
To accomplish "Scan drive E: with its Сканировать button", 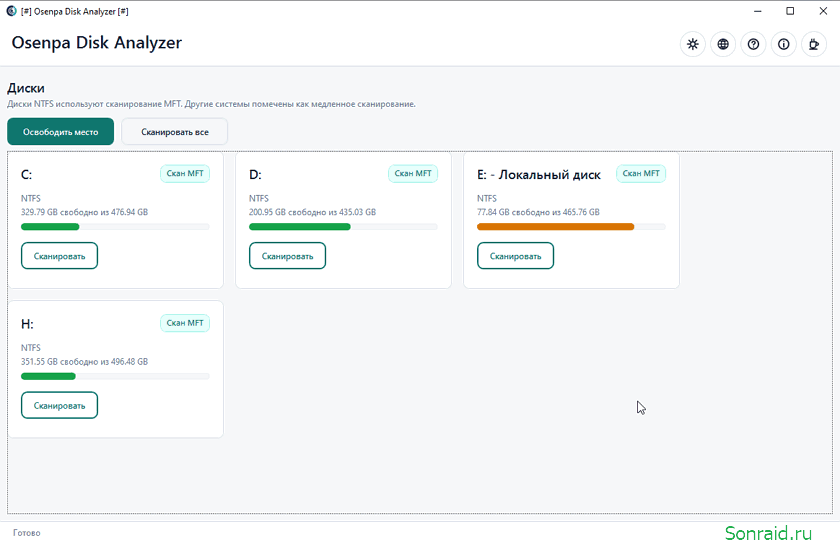I will click(x=515, y=256).
